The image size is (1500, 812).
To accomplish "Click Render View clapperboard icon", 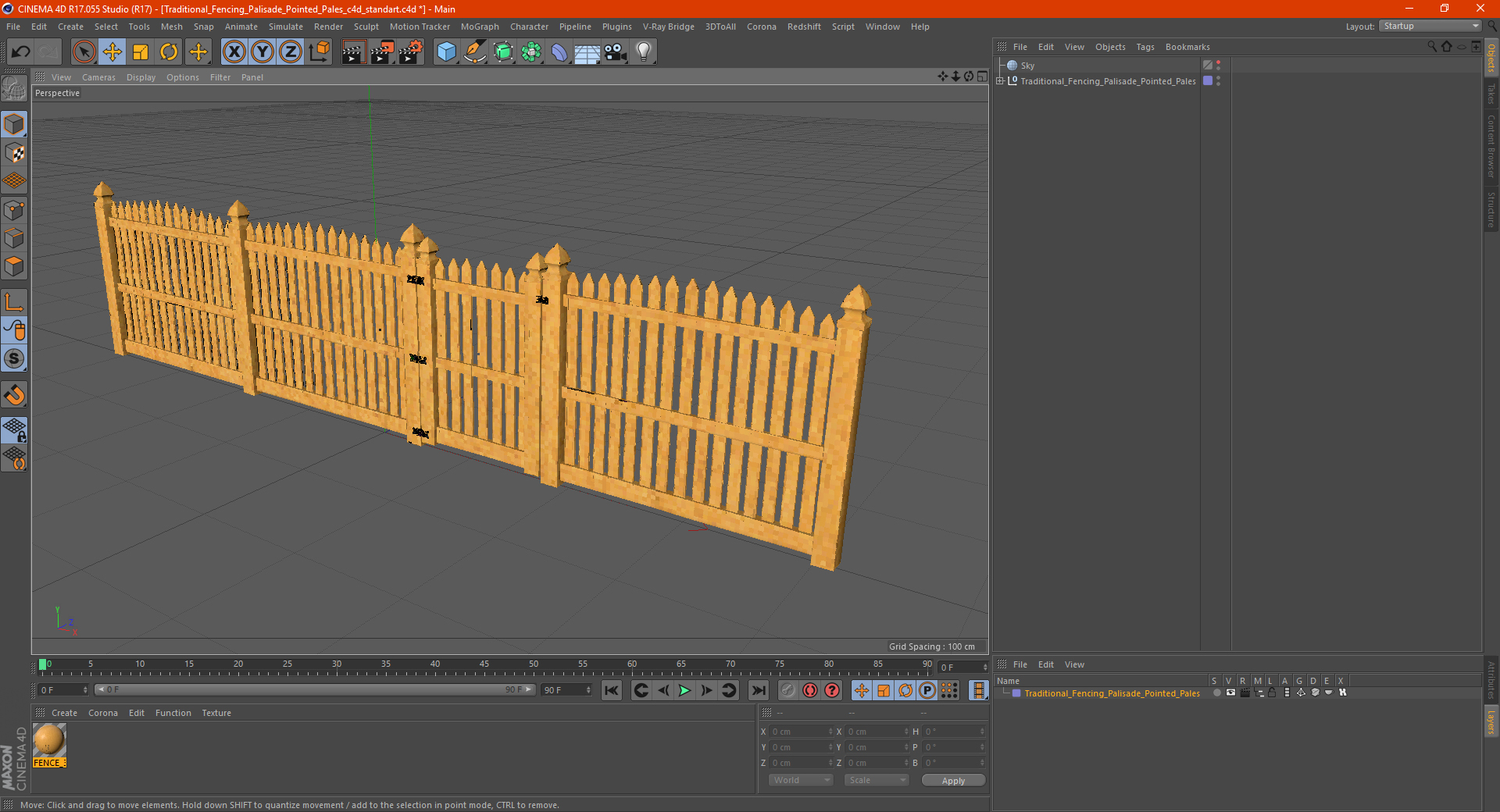I will coord(353,52).
